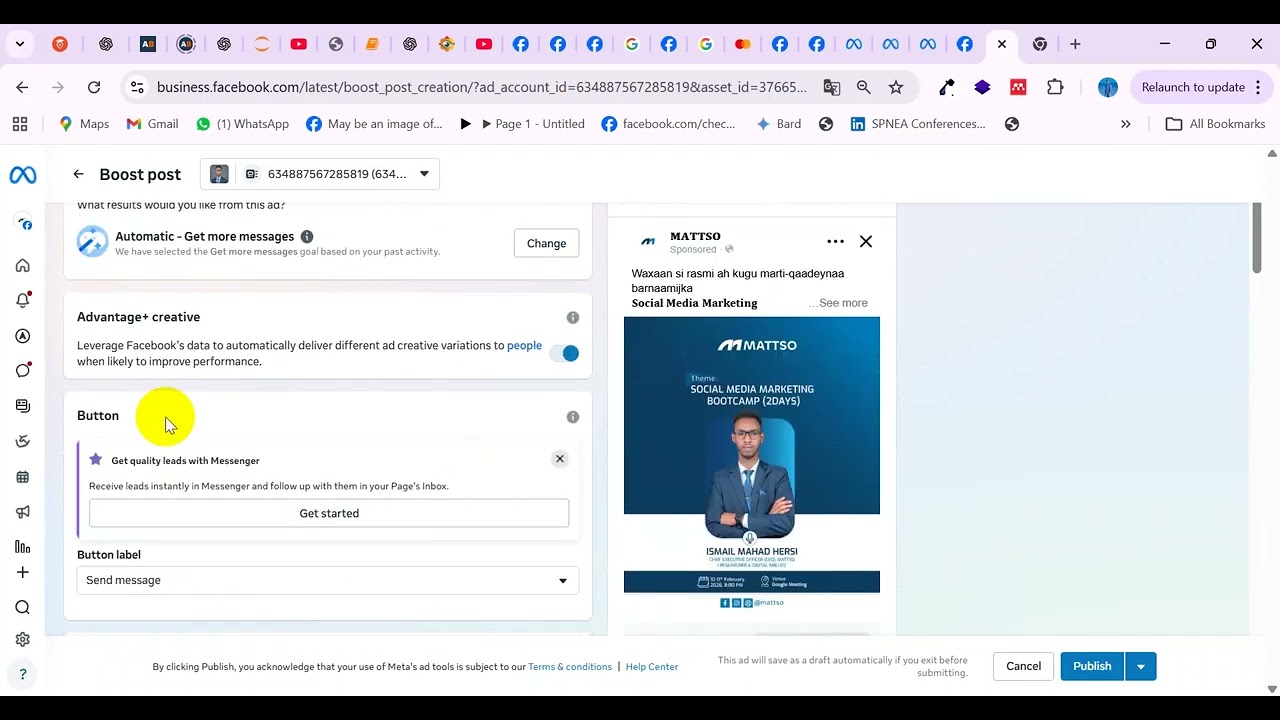Open dropdown arrow beside Publish
Viewport: 1280px width, 720px height.
[1141, 666]
